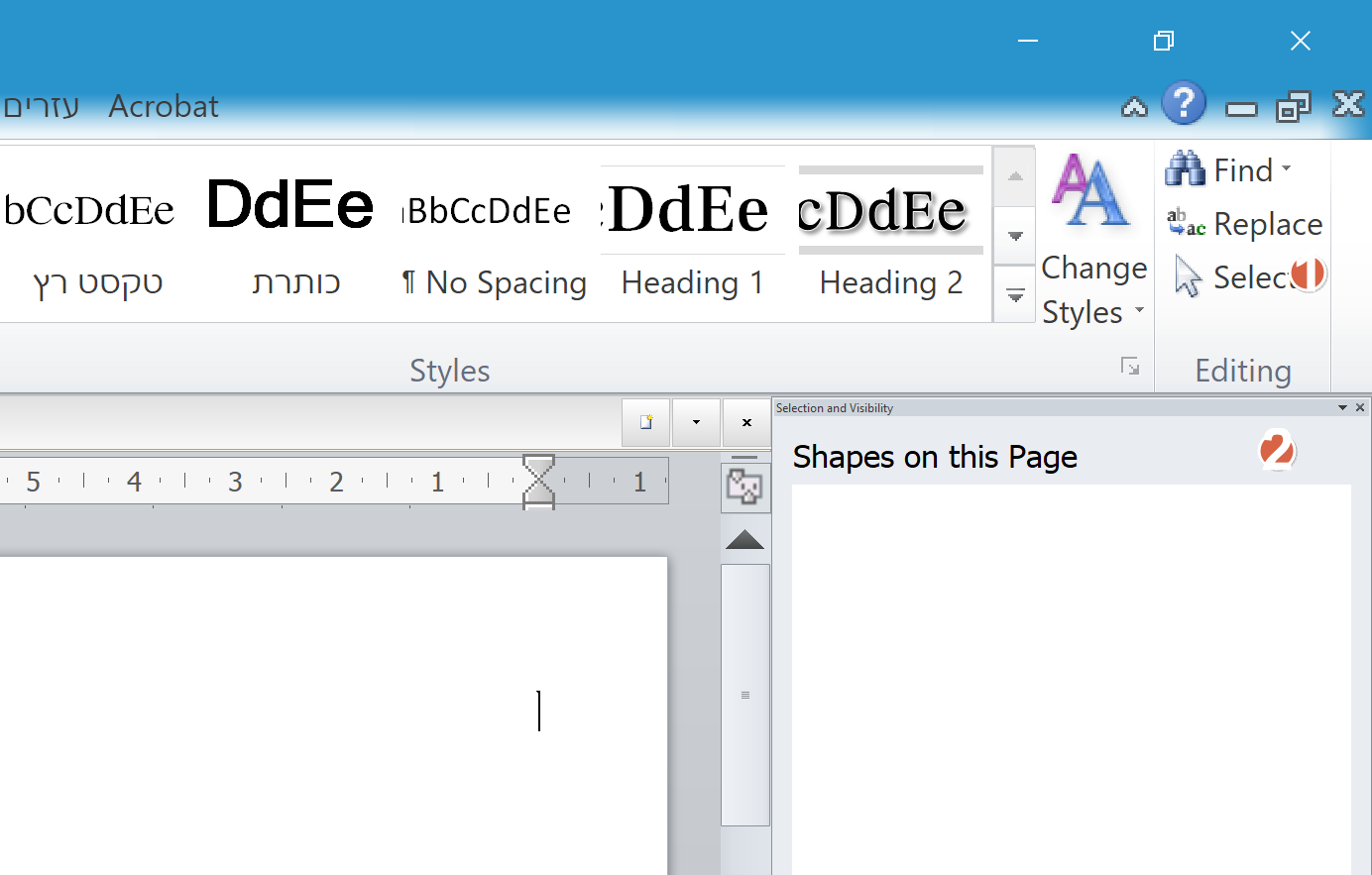Click the Shapes on this Page heading

935,457
